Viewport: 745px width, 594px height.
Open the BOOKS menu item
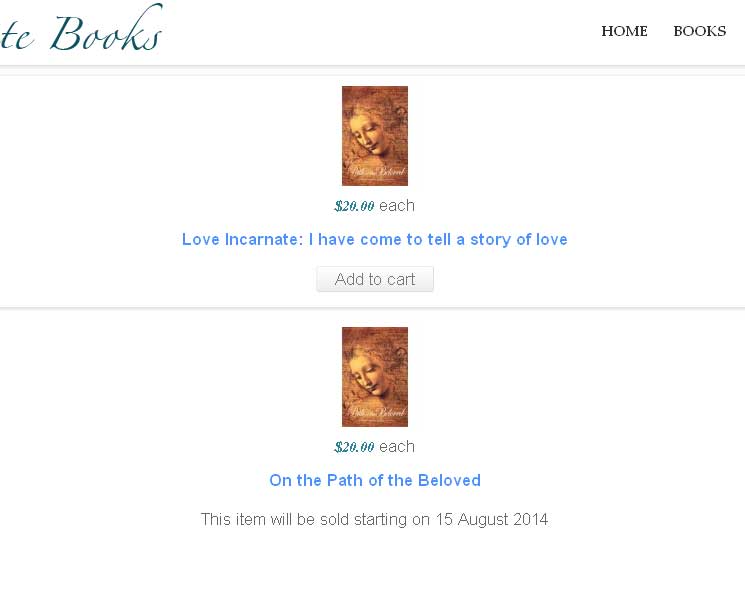(699, 31)
